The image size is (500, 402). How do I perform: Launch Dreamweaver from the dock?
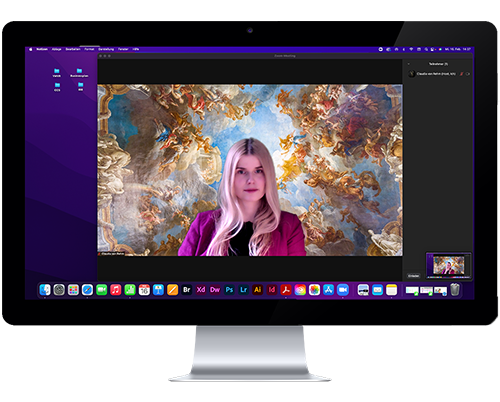click(215, 290)
